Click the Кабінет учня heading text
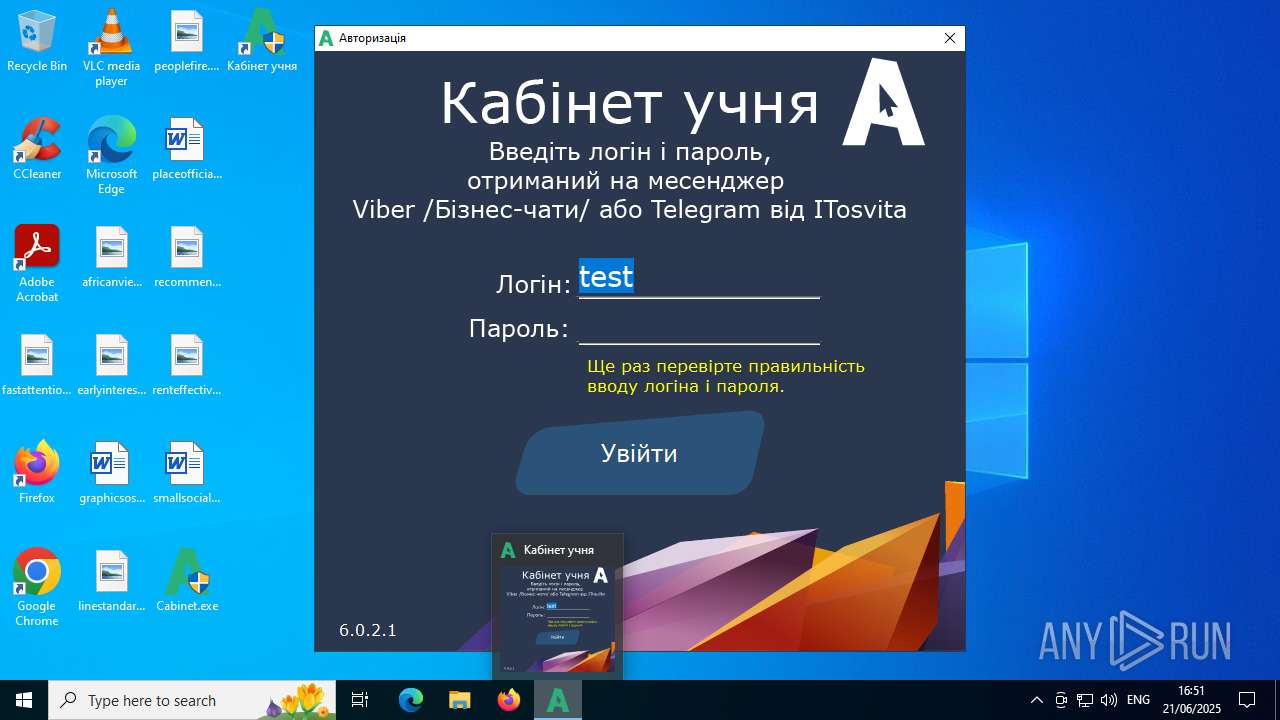The image size is (1280, 720). coord(629,103)
